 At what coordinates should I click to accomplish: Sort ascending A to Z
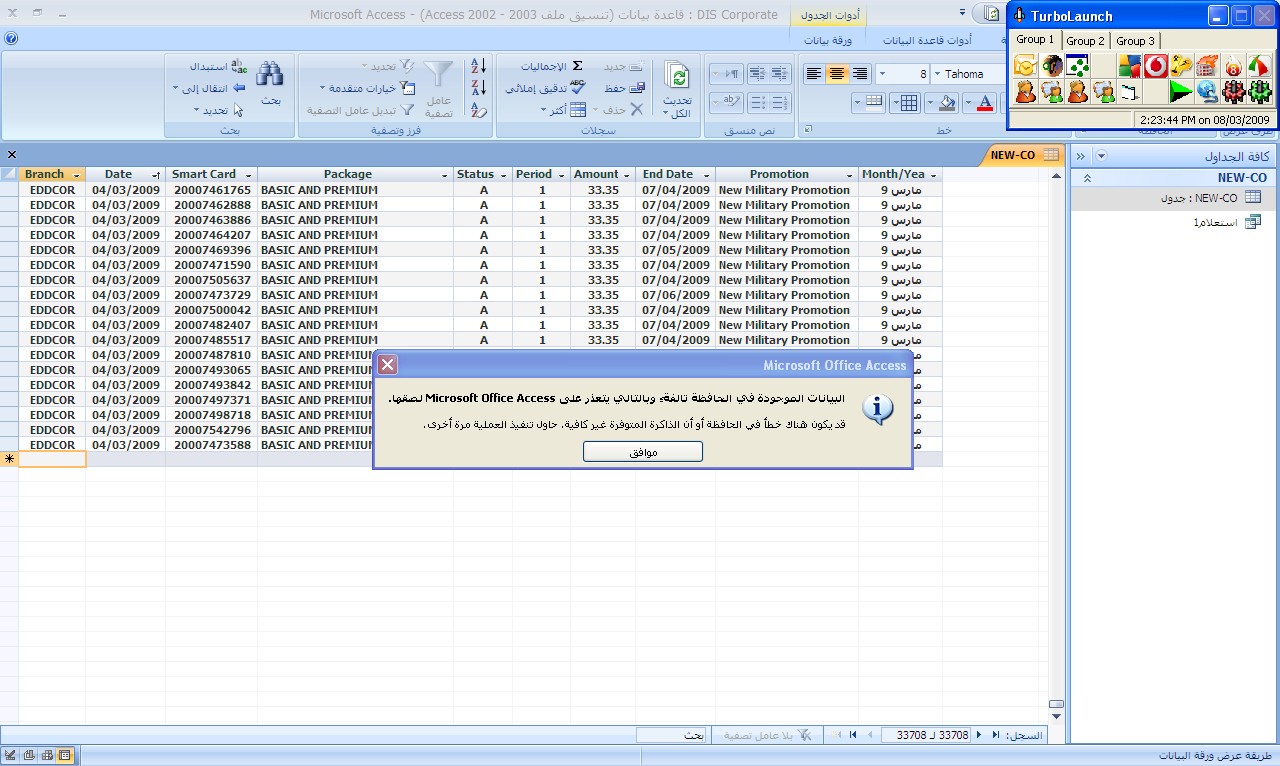pyautogui.click(x=478, y=66)
